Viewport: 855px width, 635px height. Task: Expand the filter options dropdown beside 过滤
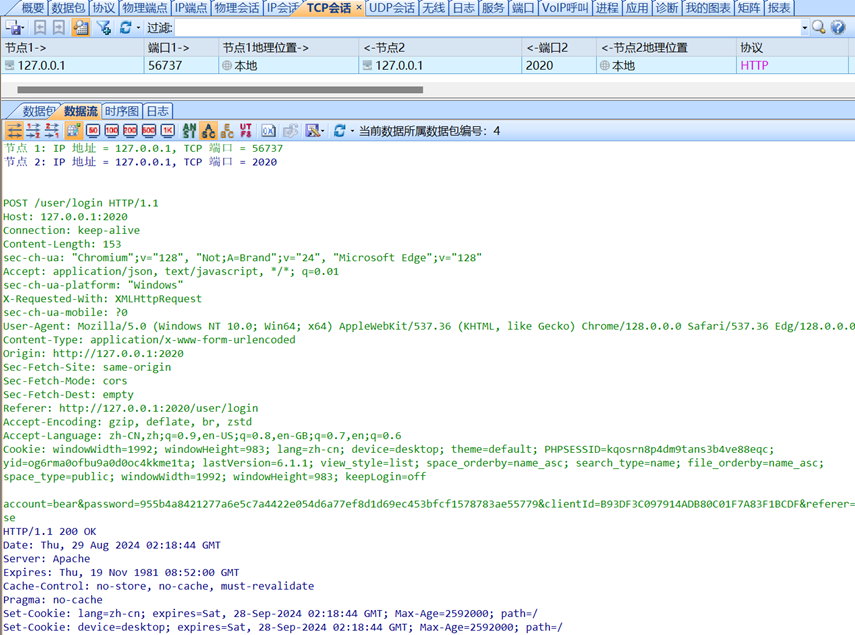[x=805, y=27]
